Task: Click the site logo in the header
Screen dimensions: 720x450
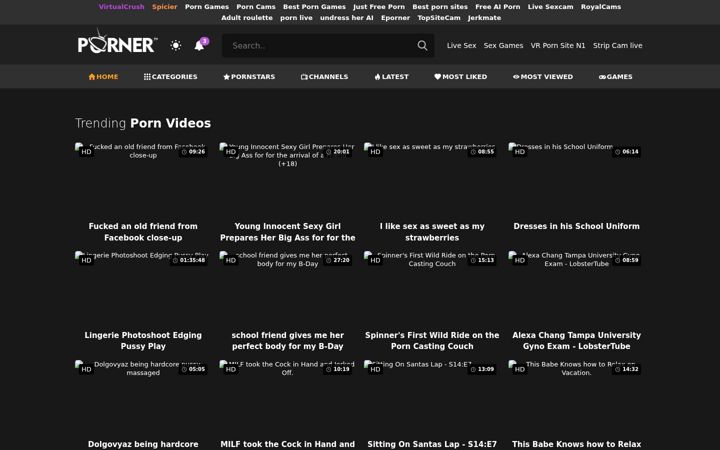Action: tap(117, 42)
